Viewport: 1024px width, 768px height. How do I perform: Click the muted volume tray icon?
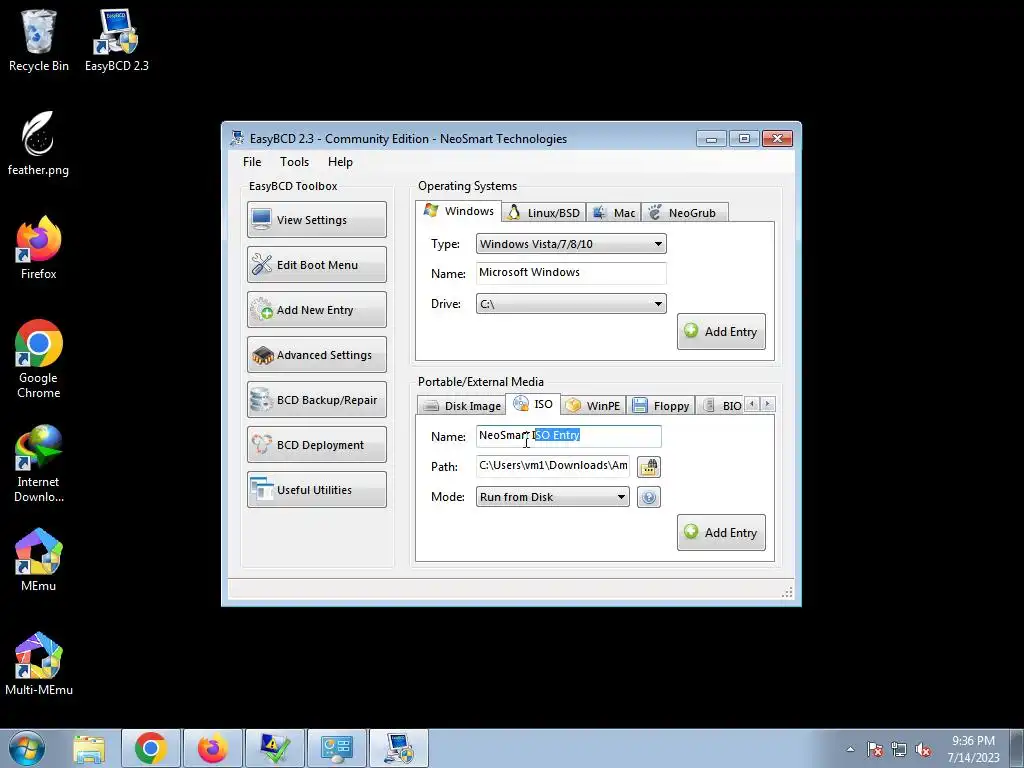pyautogui.click(x=923, y=750)
